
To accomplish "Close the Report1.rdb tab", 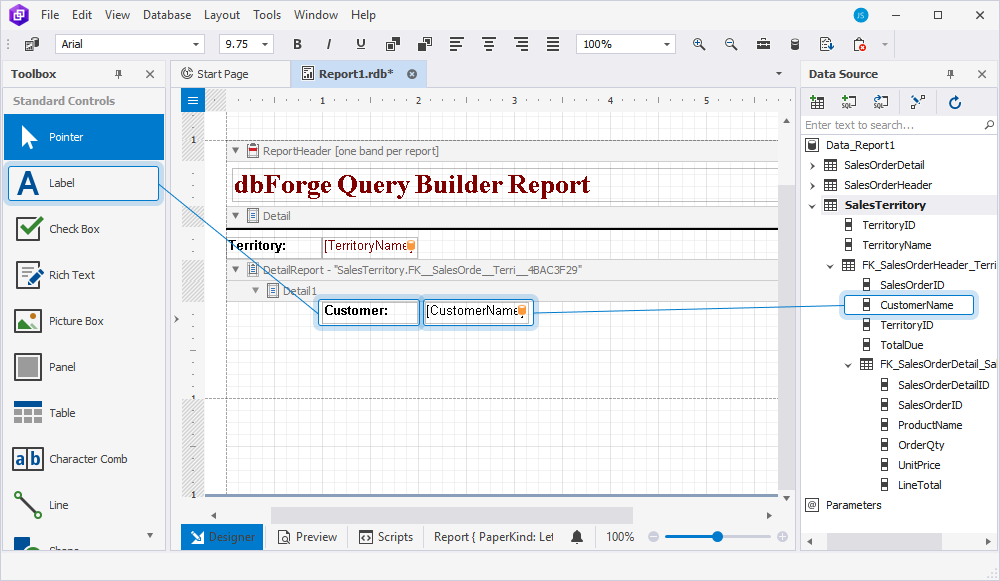I will click(x=412, y=74).
